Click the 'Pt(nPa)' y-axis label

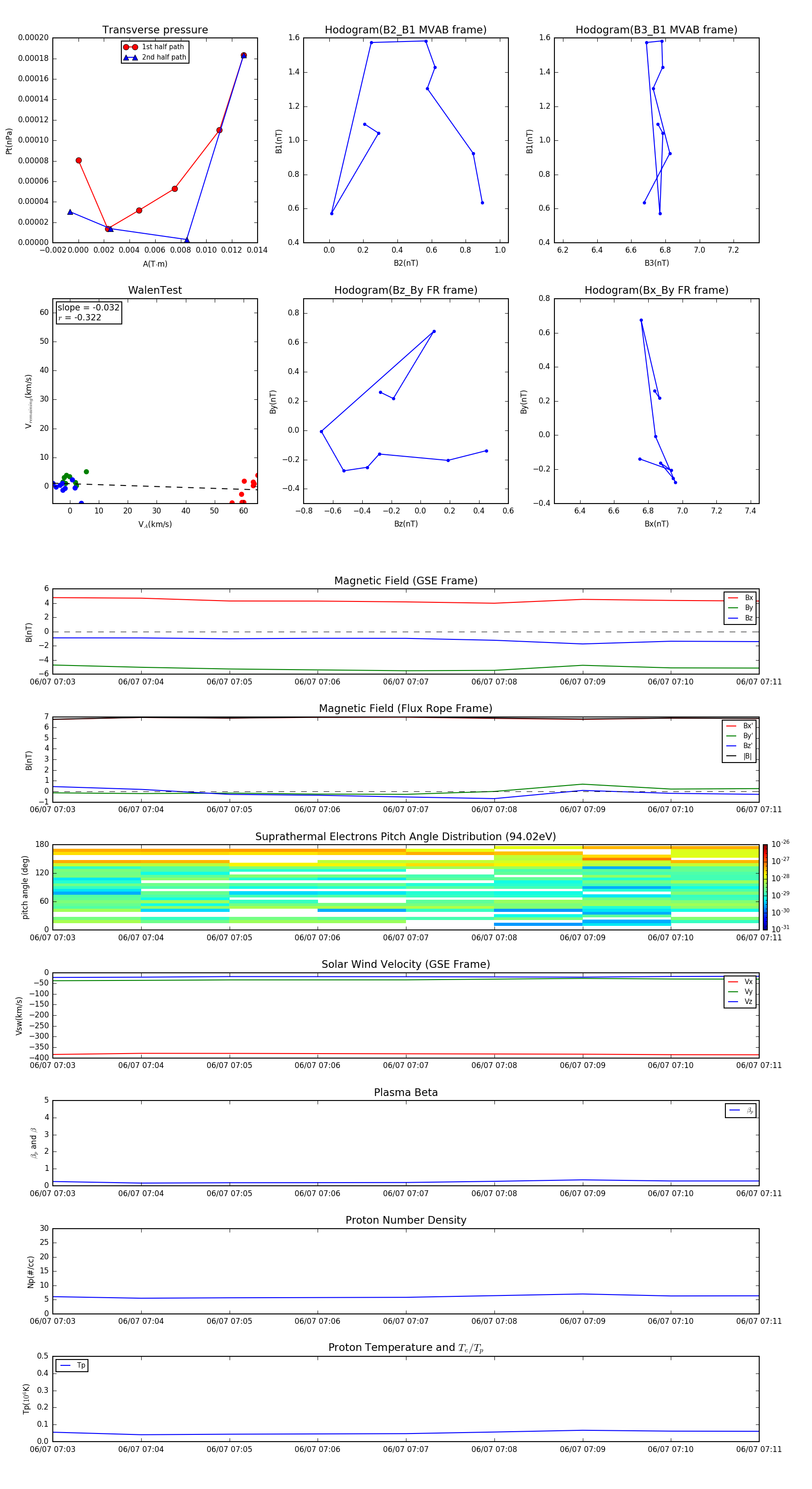tap(9, 140)
